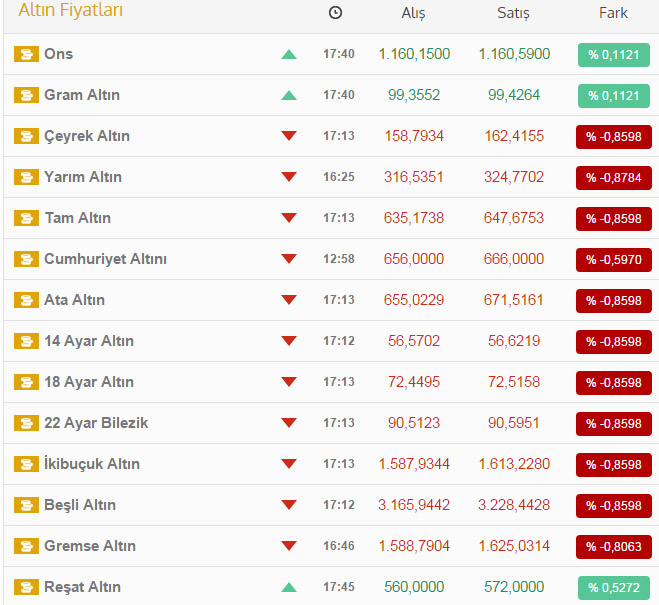
Task: Click the gold icon beside Çeyrek Altın
Action: [x=26, y=136]
